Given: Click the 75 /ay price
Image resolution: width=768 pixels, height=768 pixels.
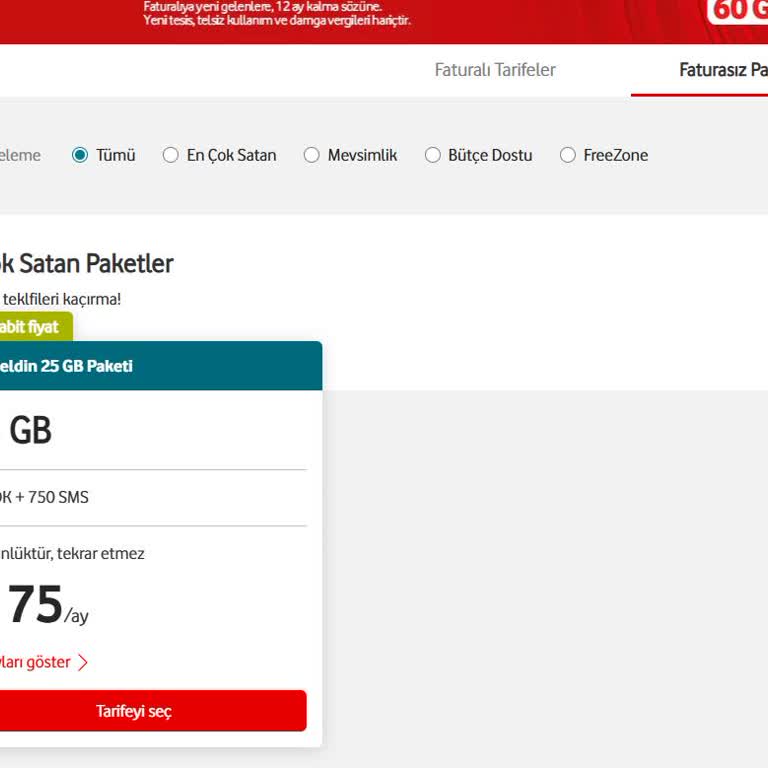Looking at the screenshot, I should [x=48, y=604].
